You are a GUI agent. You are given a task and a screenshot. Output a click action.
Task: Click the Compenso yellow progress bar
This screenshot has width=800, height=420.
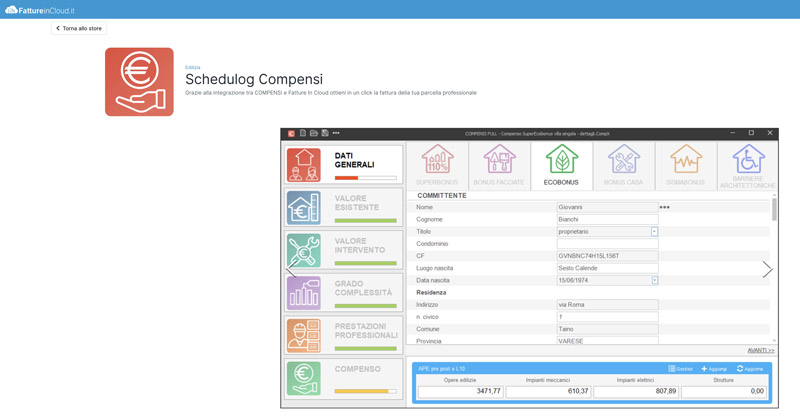pos(365,391)
